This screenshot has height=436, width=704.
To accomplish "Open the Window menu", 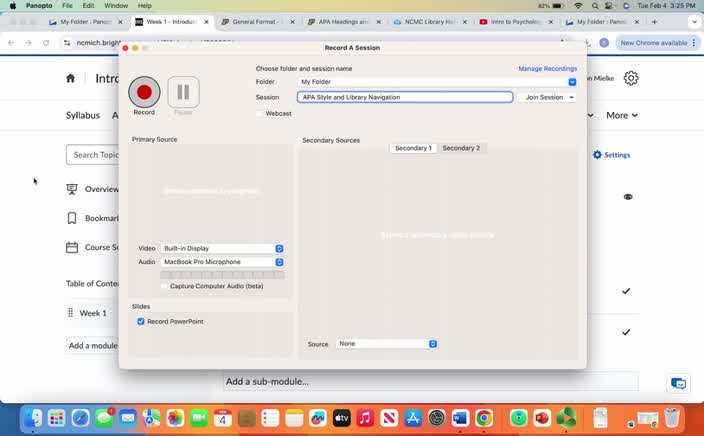I will [116, 6].
